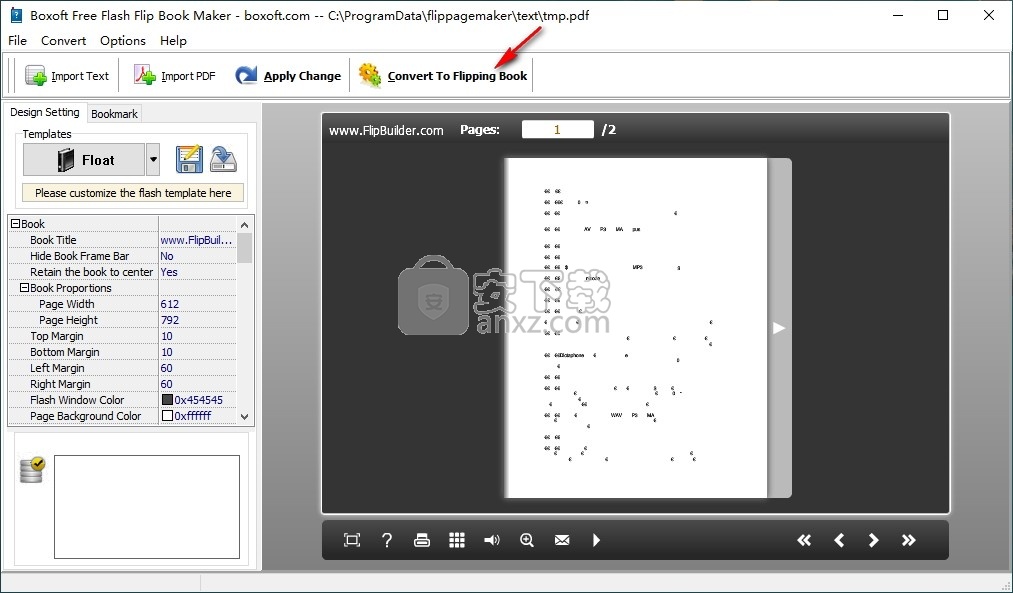Click the Import PDF toolbar button
The height and width of the screenshot is (593, 1013).
[x=174, y=76]
